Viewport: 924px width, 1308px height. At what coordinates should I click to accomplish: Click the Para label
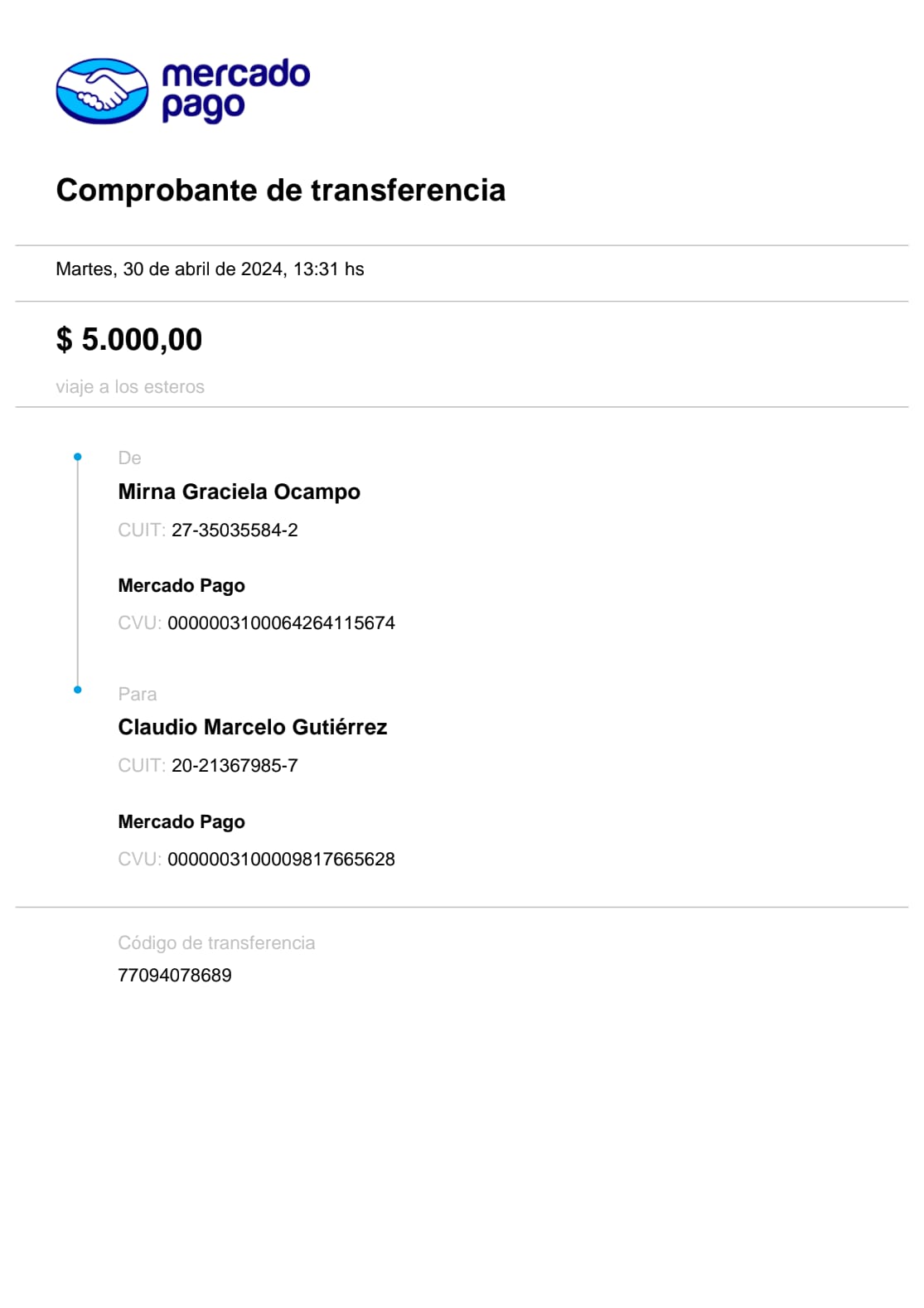[137, 695]
